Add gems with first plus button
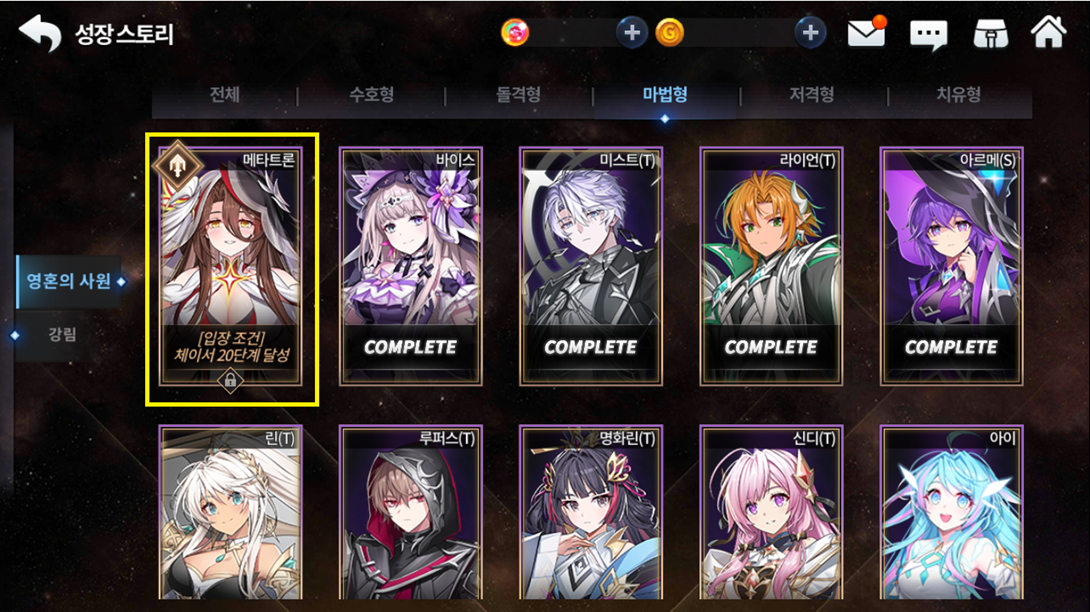This screenshot has width=1090, height=612. (x=632, y=33)
